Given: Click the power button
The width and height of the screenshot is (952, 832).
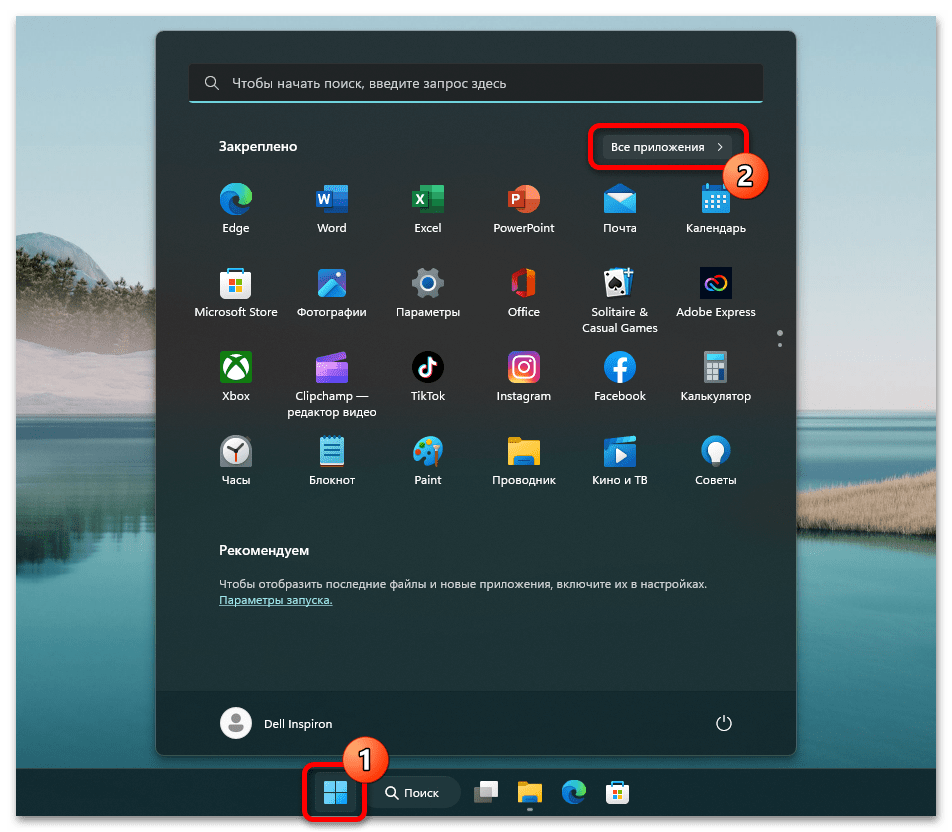Looking at the screenshot, I should click(x=724, y=723).
